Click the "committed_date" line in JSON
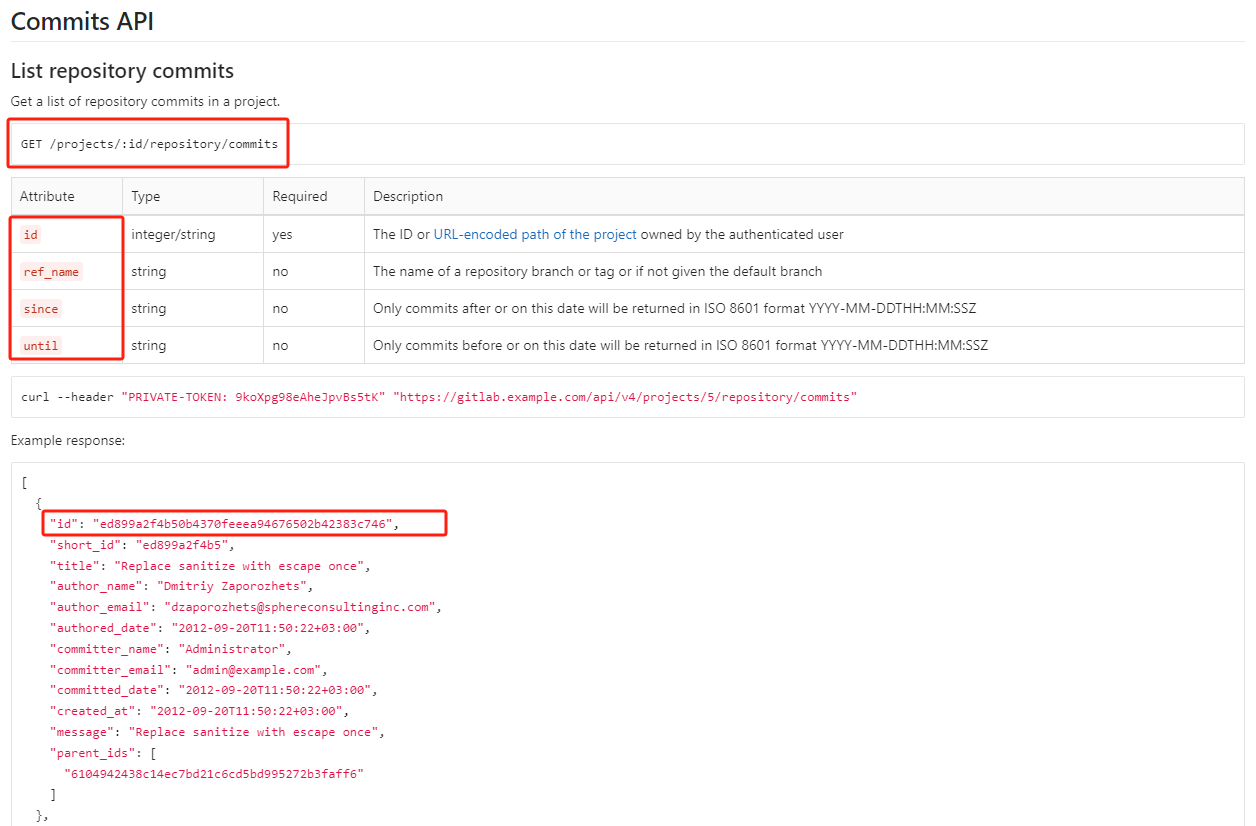 214,690
